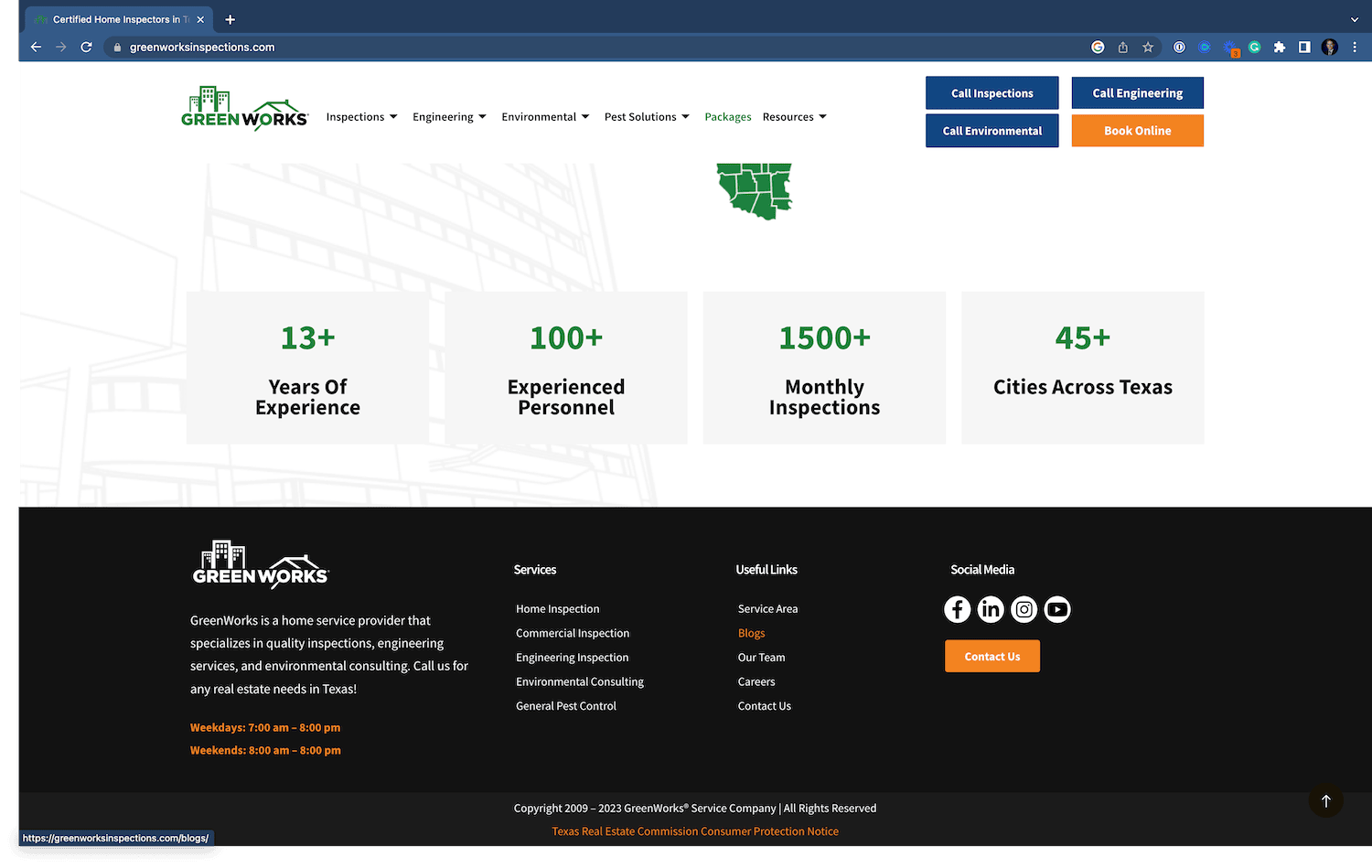Click the orange Contact Us button

(x=991, y=657)
